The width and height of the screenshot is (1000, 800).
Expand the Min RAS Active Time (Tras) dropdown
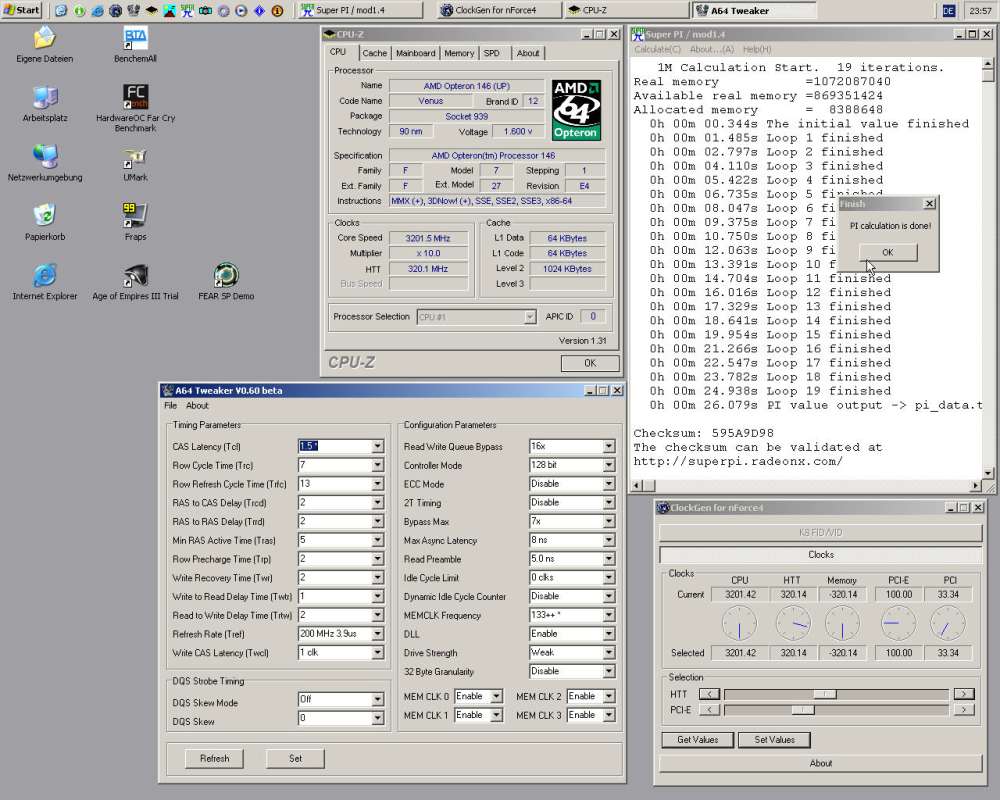[378, 540]
